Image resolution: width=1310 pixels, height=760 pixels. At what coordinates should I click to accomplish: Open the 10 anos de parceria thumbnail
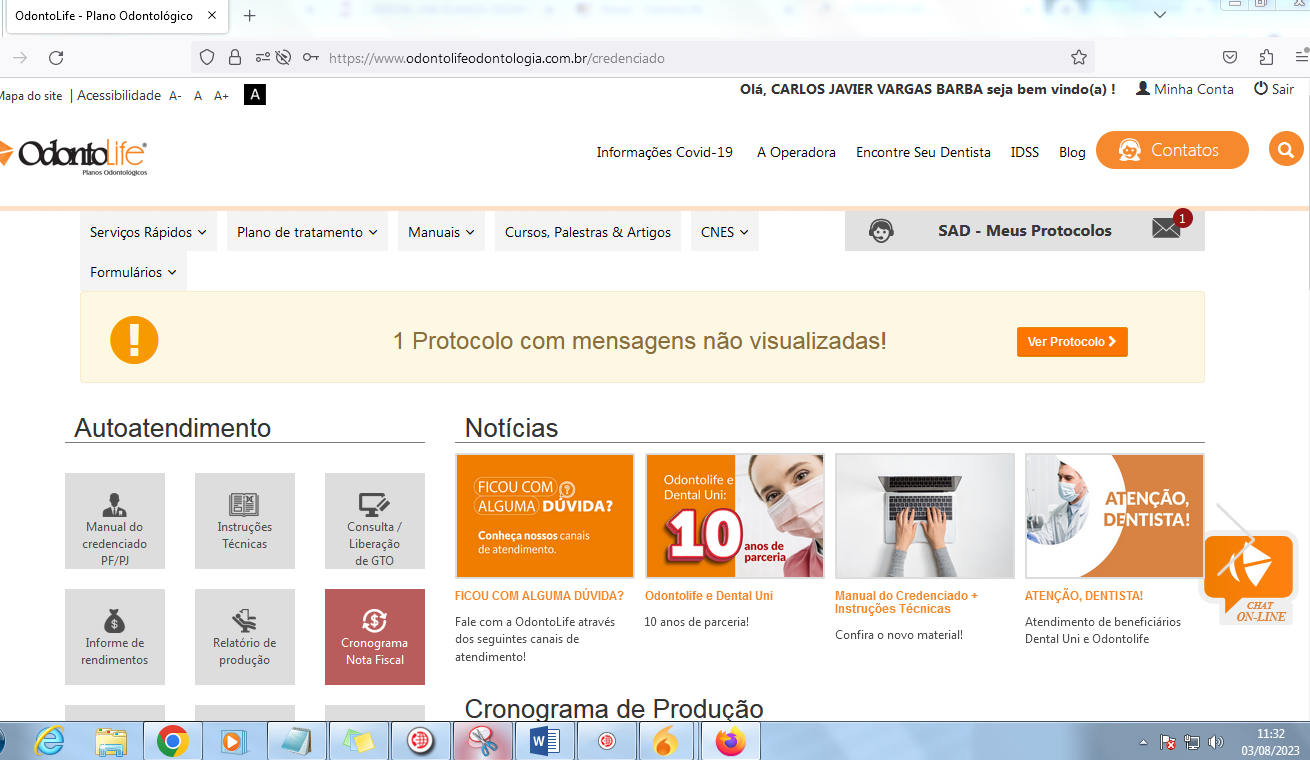pyautogui.click(x=735, y=516)
